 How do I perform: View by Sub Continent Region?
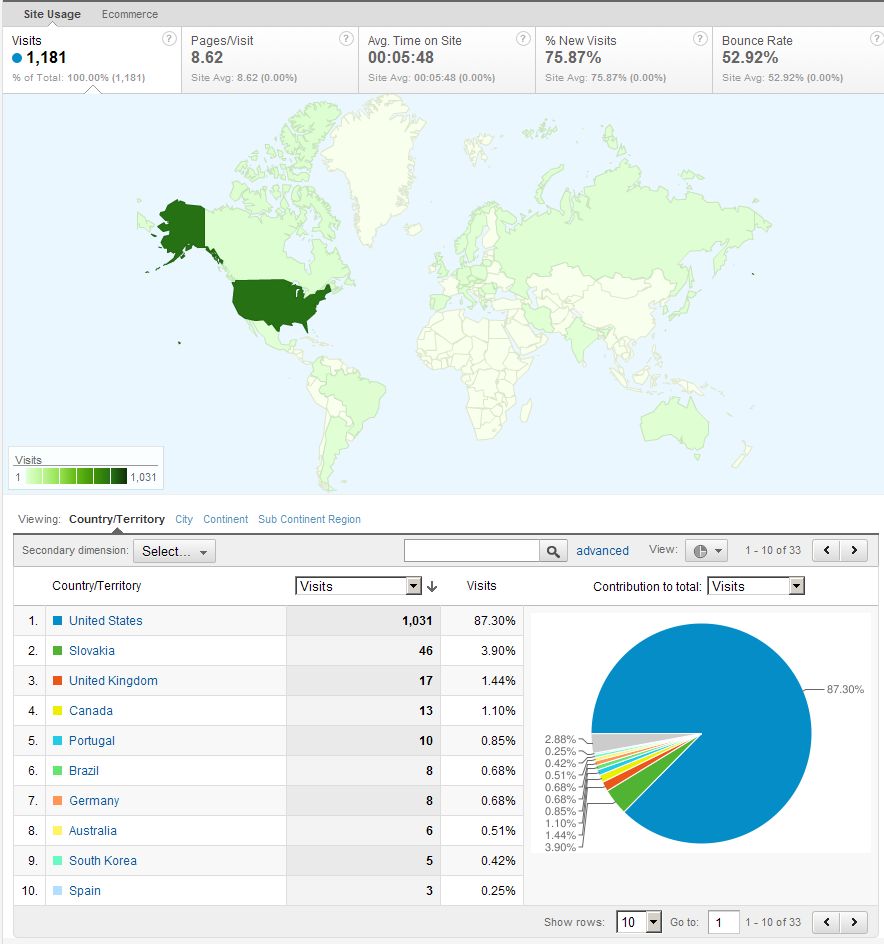click(x=309, y=519)
